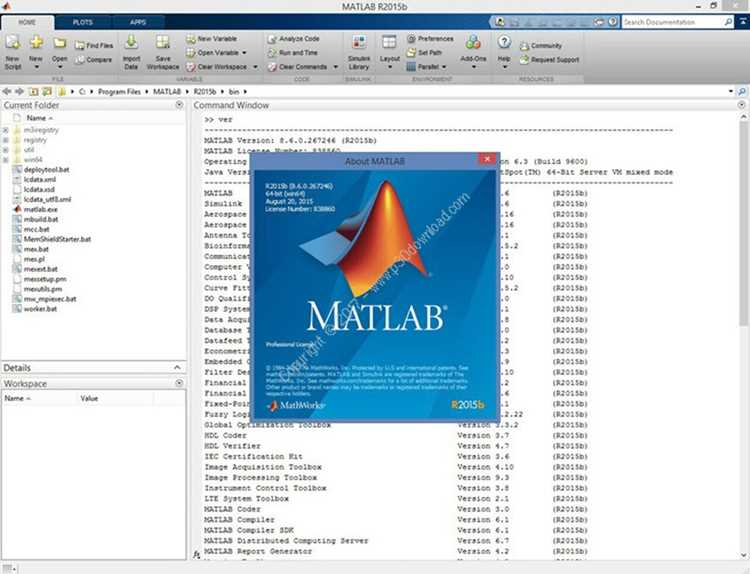Viewport: 750px width, 574px height.
Task: Collapse the Details panel chevron
Action: [x=177, y=367]
